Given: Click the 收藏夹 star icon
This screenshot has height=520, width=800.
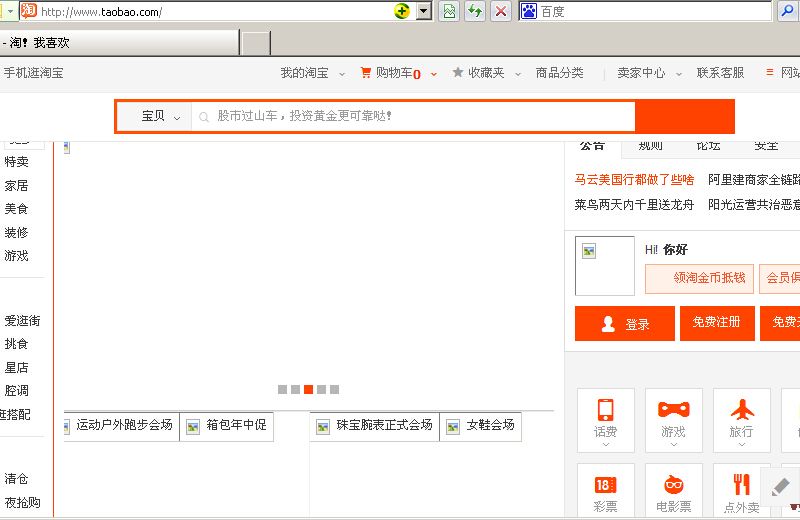Looking at the screenshot, I should tap(458, 72).
